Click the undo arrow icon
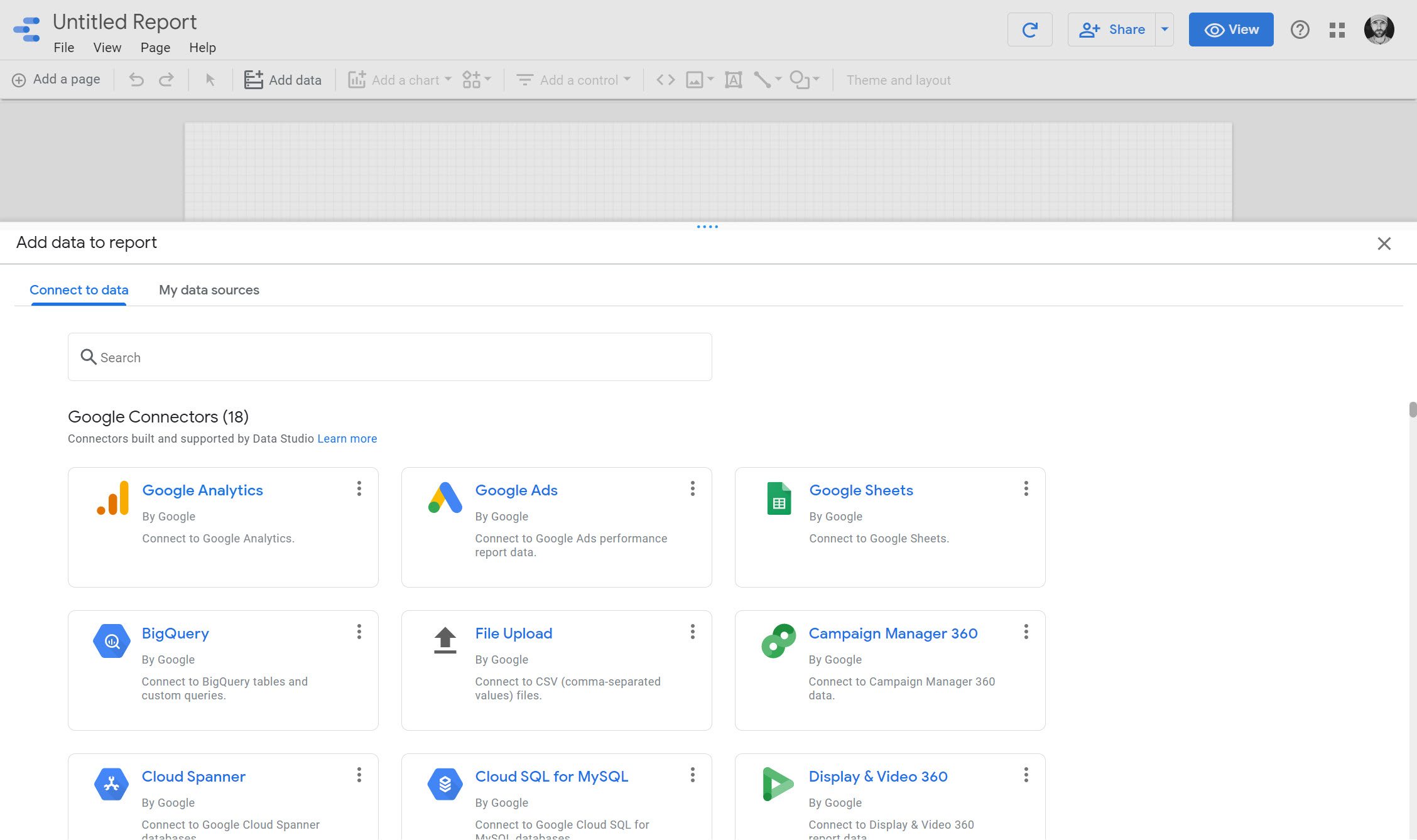This screenshot has width=1417, height=840. pyautogui.click(x=136, y=80)
